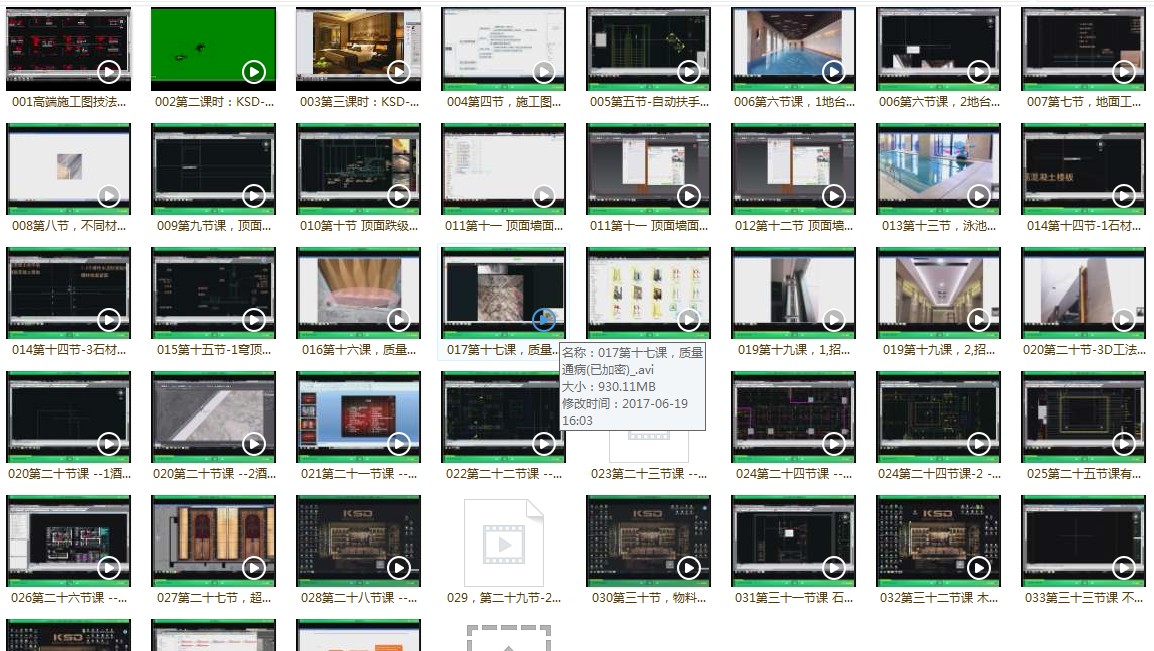Viewport: 1154px width, 651px height.
Task: Click the play icon on 032第三十二节课 木
Action: 979,568
